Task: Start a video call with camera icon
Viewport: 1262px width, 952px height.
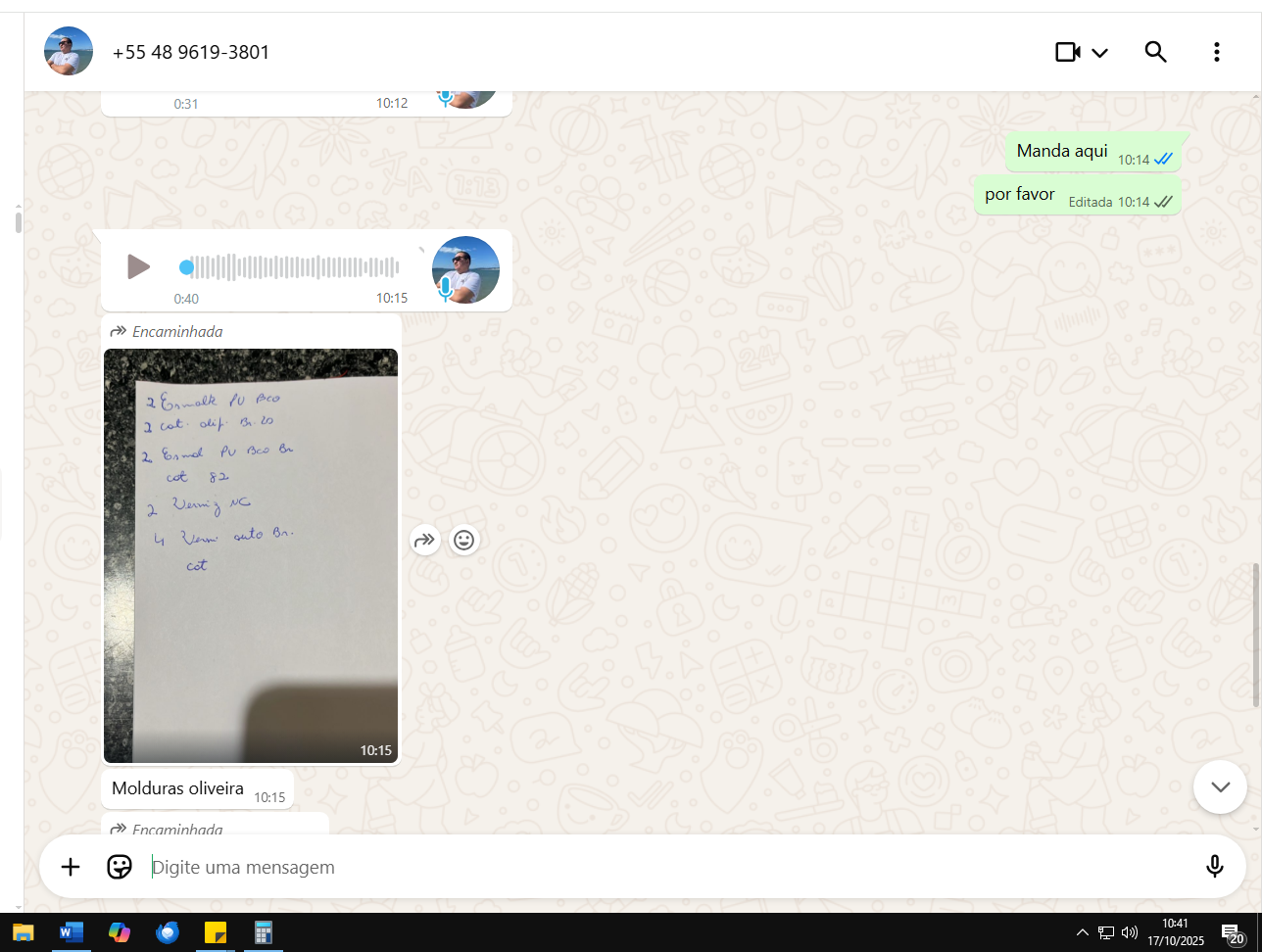Action: pyautogui.click(x=1067, y=52)
